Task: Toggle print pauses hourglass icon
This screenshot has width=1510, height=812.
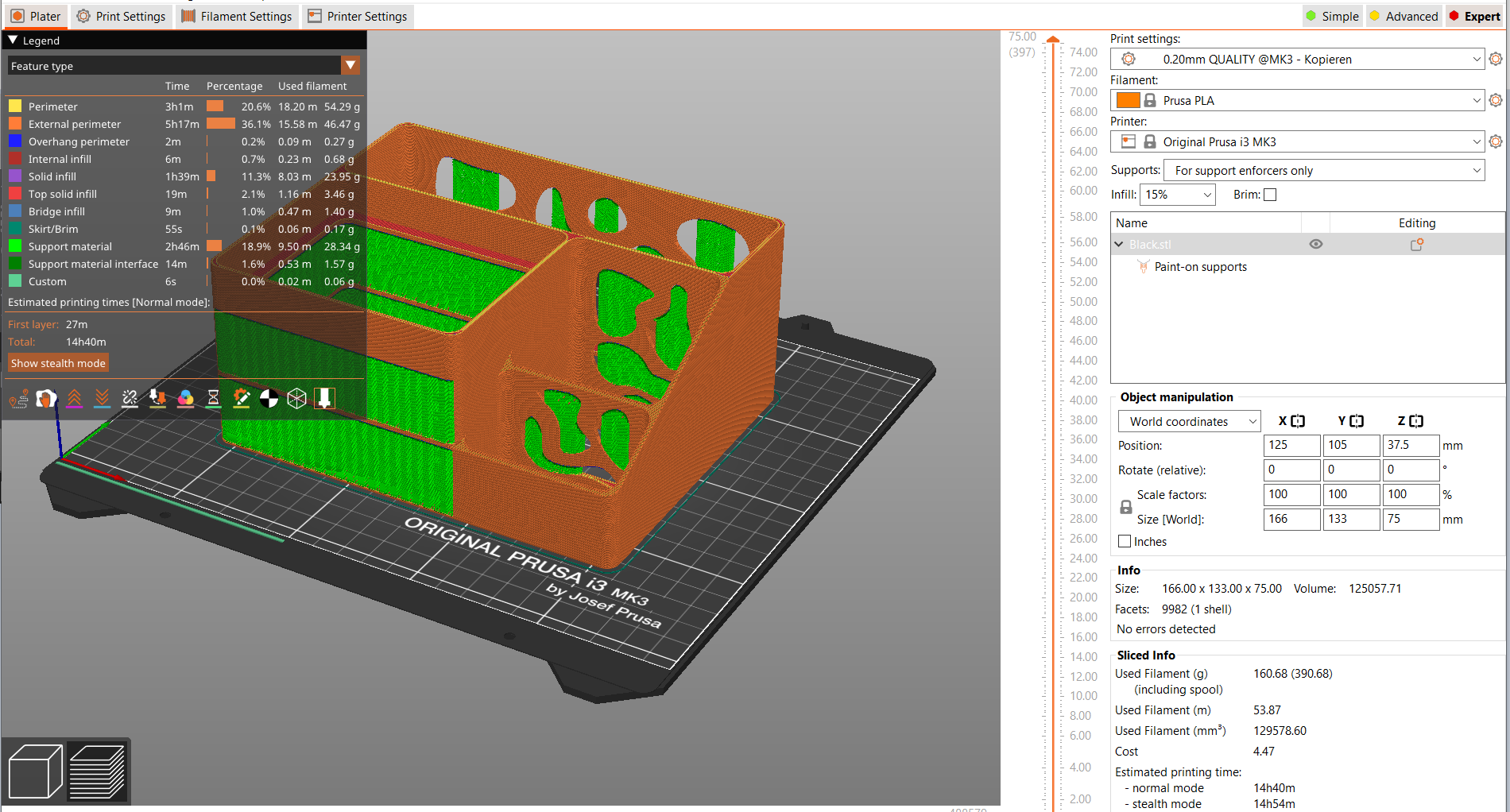Action: [213, 398]
